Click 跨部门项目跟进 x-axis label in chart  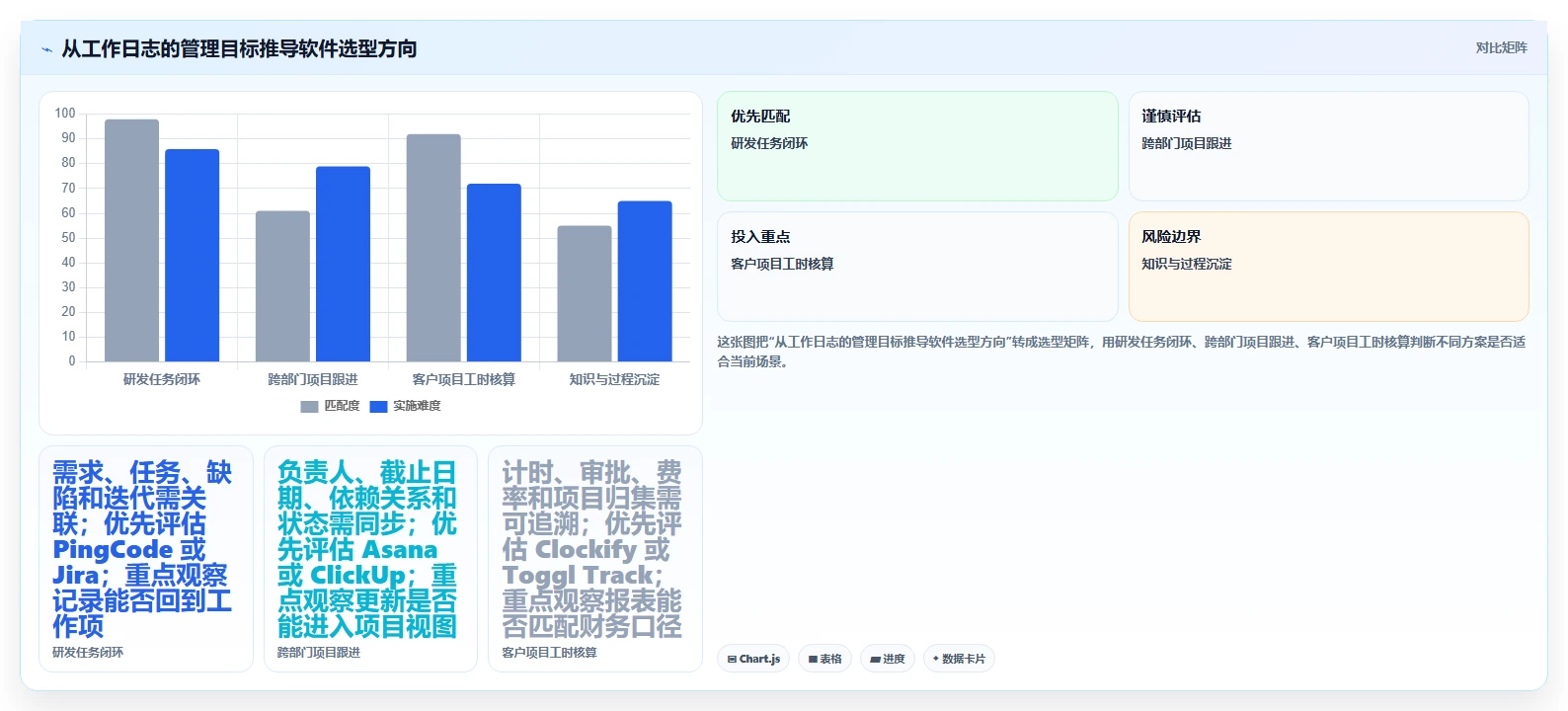313,379
